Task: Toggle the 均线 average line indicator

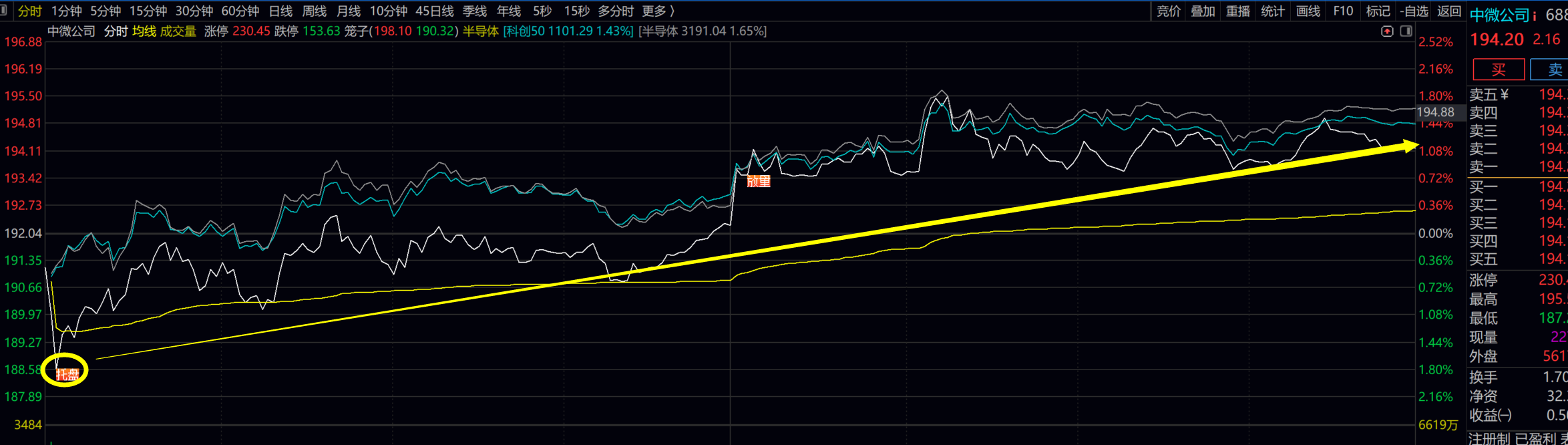Action: coord(144,31)
